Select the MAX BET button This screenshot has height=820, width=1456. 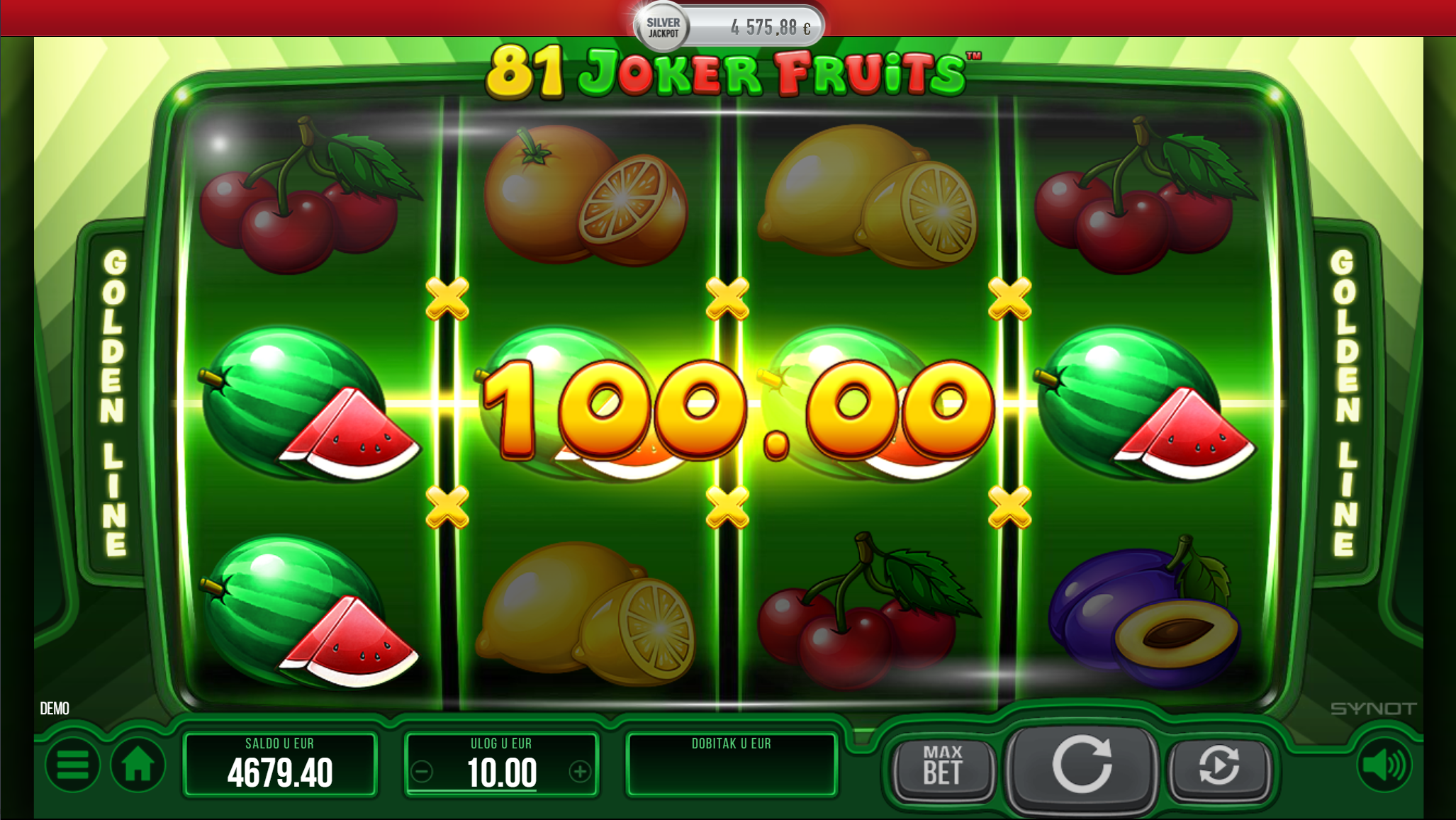click(943, 768)
